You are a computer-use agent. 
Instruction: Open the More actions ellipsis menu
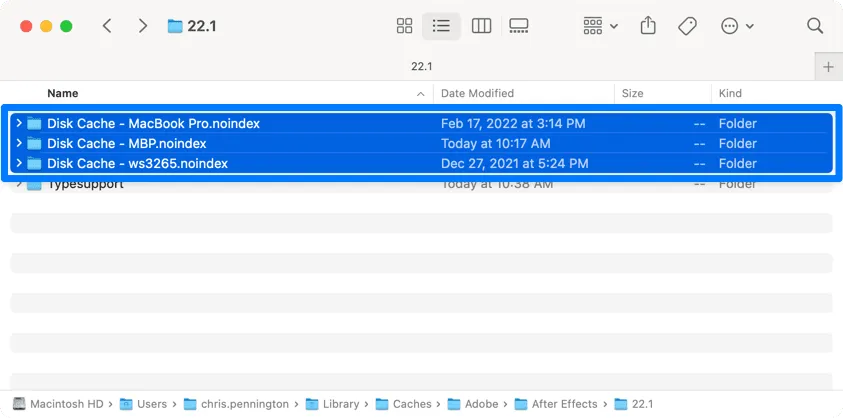tap(737, 26)
